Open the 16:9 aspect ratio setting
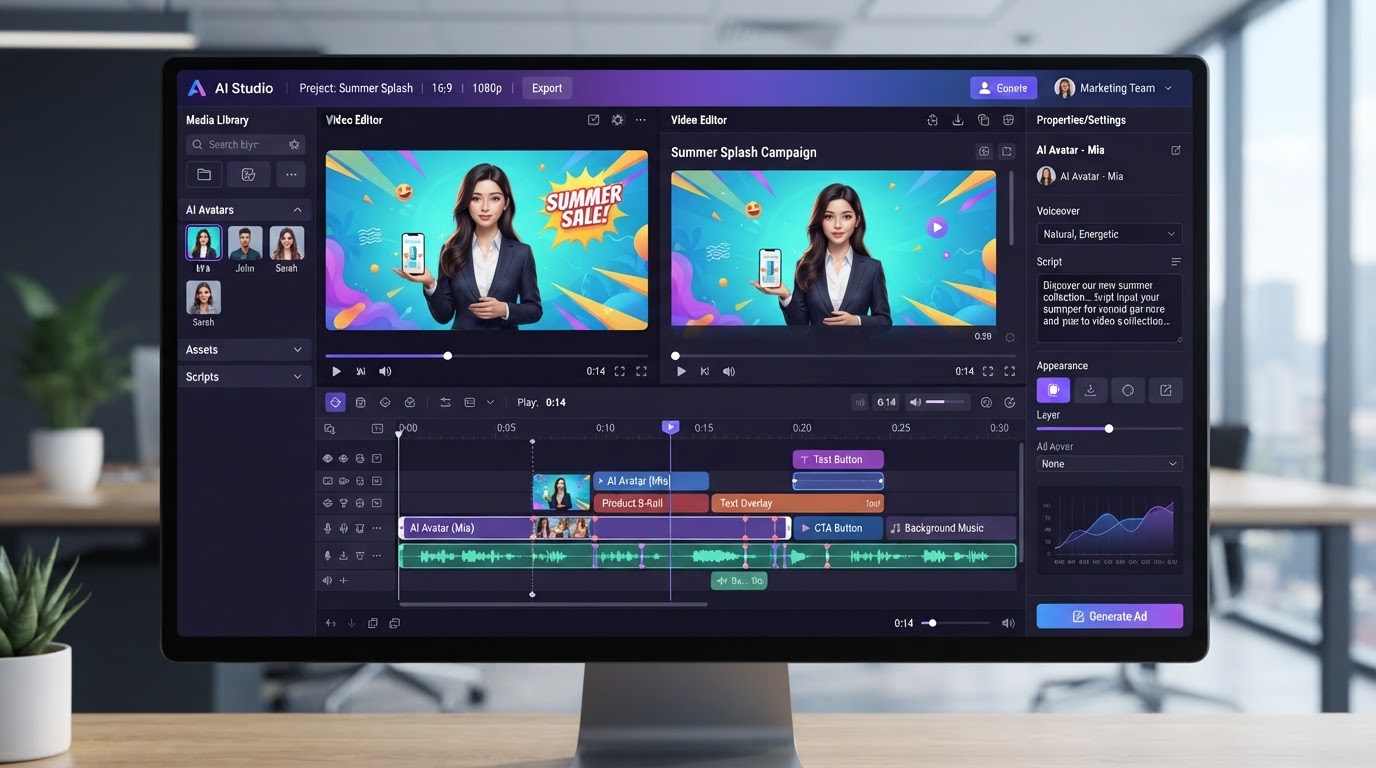 coord(442,88)
